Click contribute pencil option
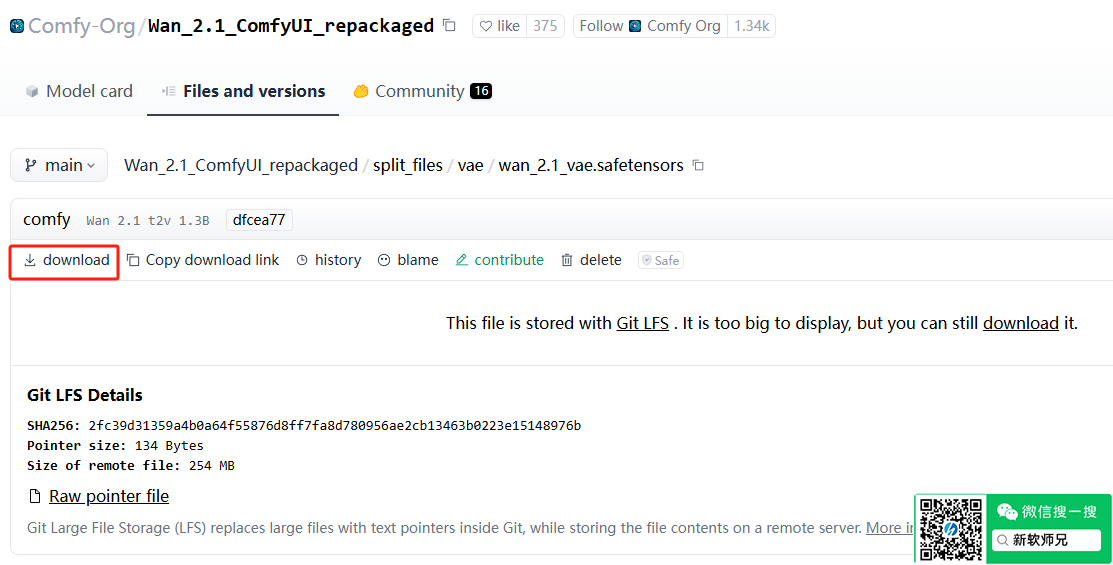Screen dimensions: 1113x565 [499, 260]
